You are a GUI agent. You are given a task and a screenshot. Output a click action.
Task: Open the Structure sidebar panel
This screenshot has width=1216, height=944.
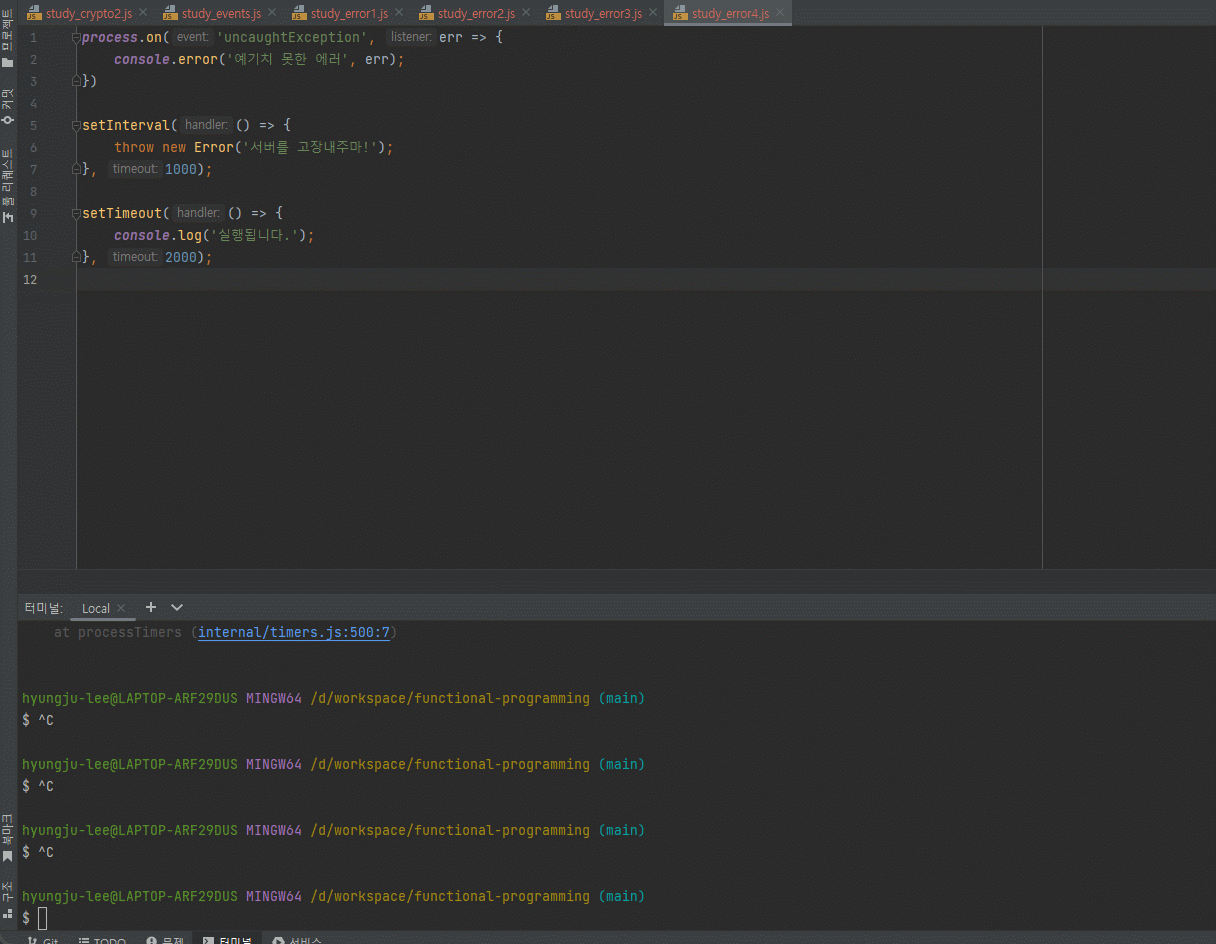(x=7, y=900)
